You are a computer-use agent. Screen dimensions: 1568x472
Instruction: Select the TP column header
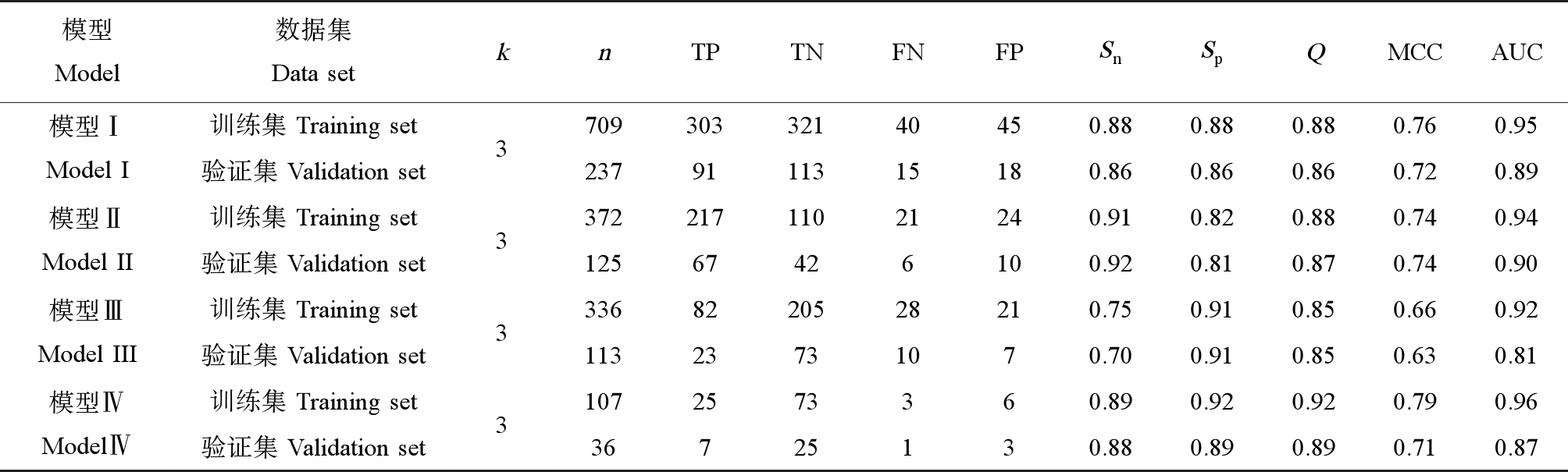[705, 52]
